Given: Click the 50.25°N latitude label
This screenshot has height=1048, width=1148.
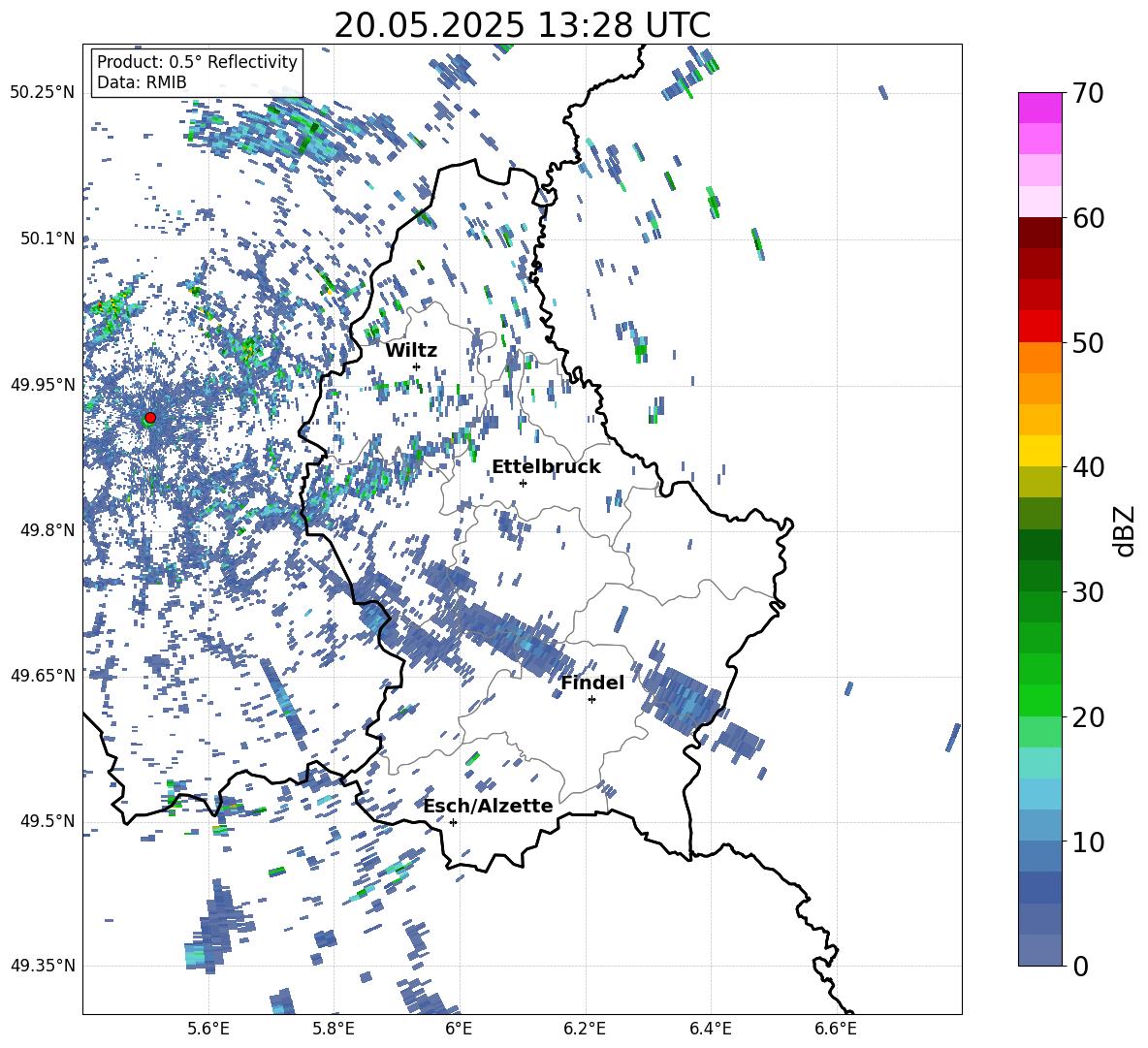Looking at the screenshot, I should [x=43, y=93].
